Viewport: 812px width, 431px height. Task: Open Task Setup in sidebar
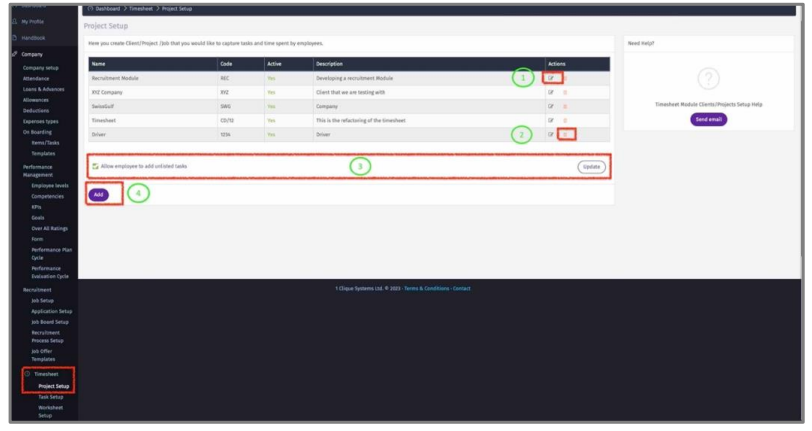pos(50,397)
